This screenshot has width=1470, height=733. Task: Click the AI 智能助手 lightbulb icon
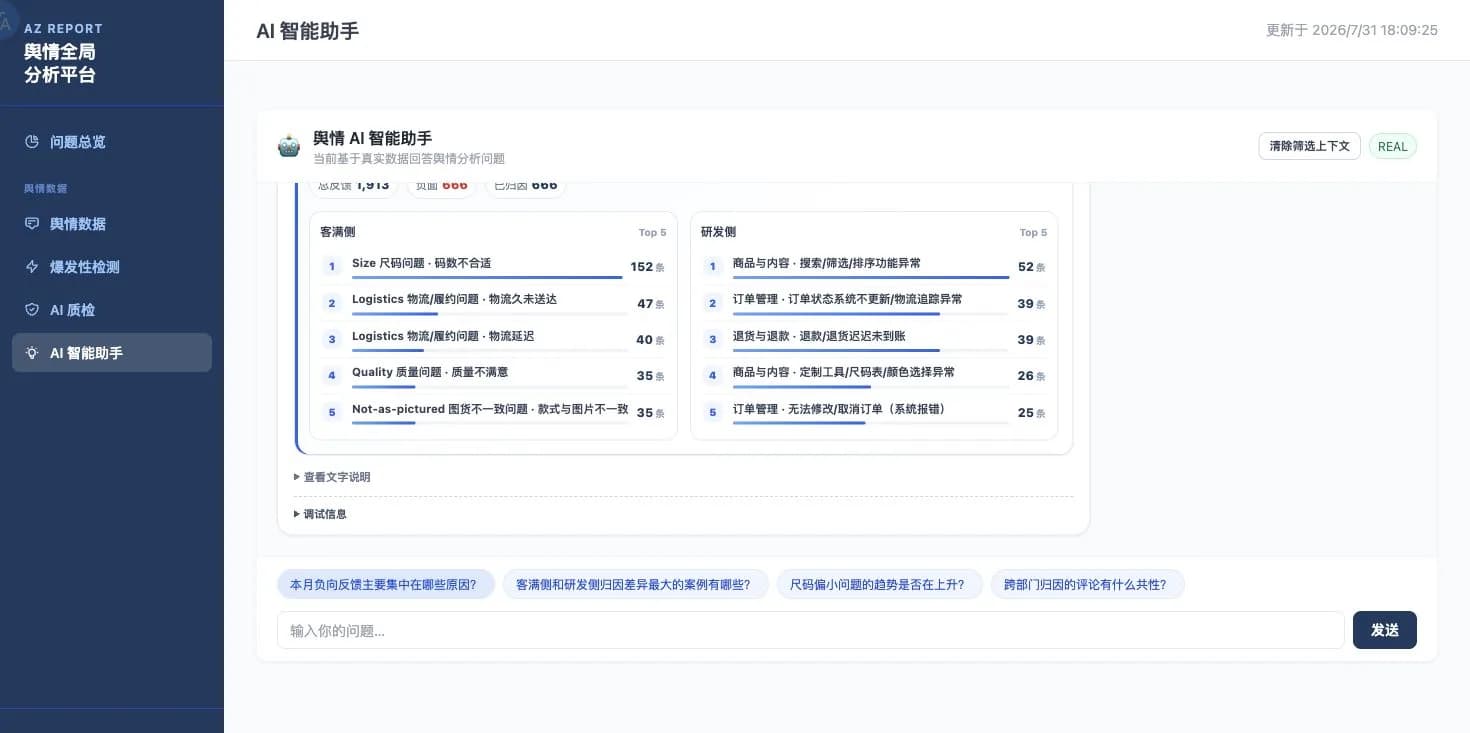(32, 353)
